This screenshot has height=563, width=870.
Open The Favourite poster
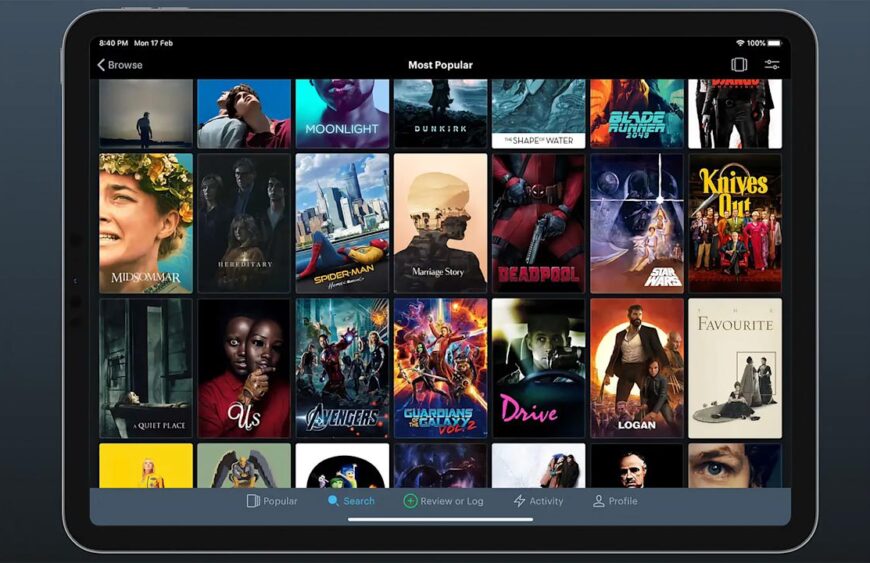[735, 368]
